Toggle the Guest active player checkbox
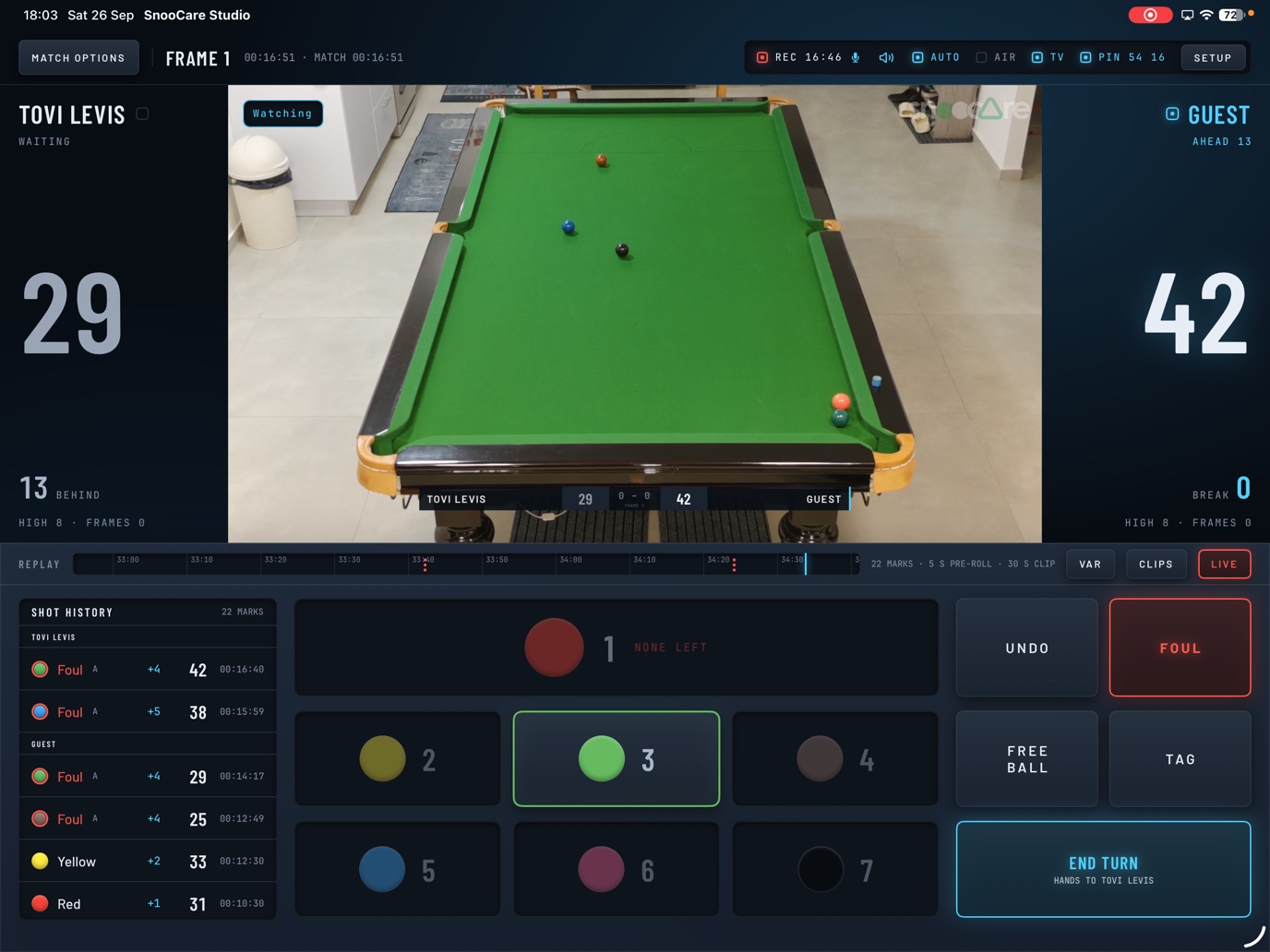This screenshot has height=952, width=1270. coord(1172,113)
